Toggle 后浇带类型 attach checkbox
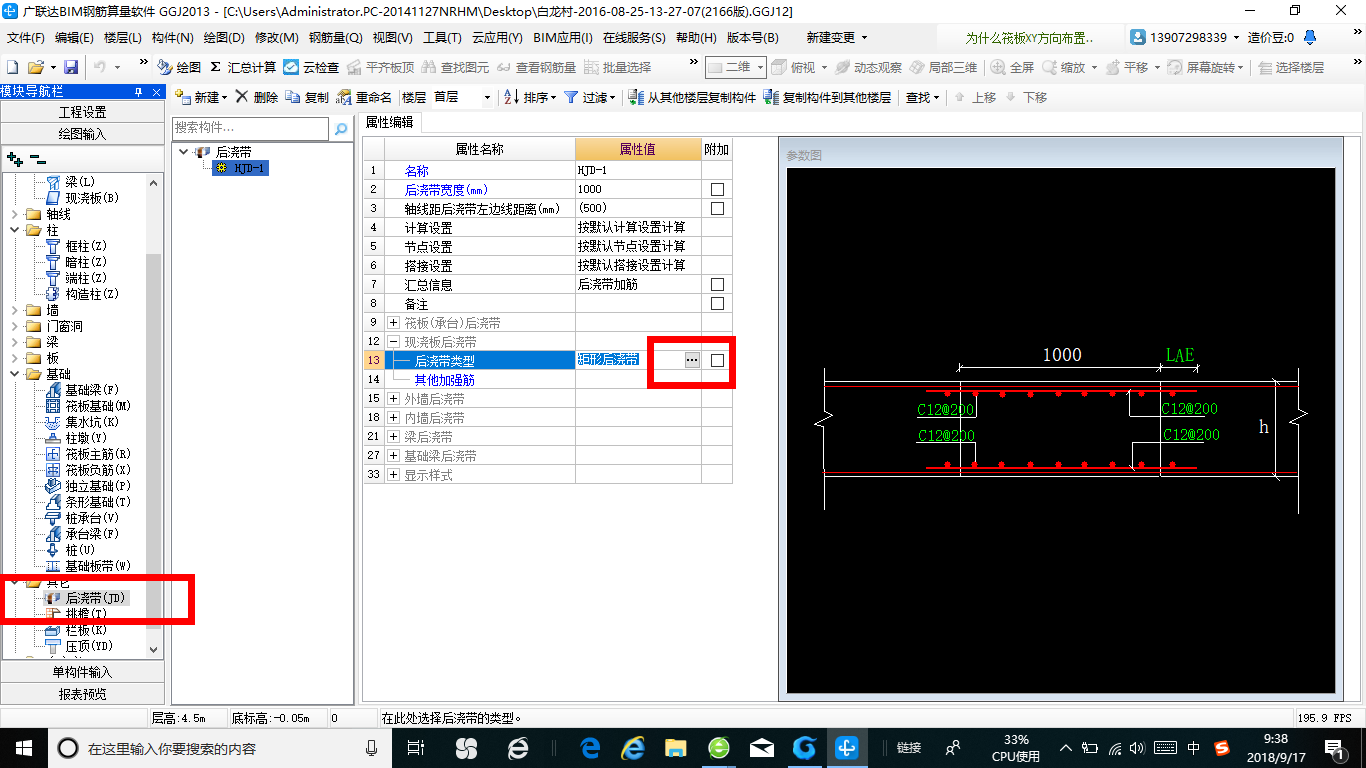Viewport: 1366px width, 768px height. [x=717, y=360]
